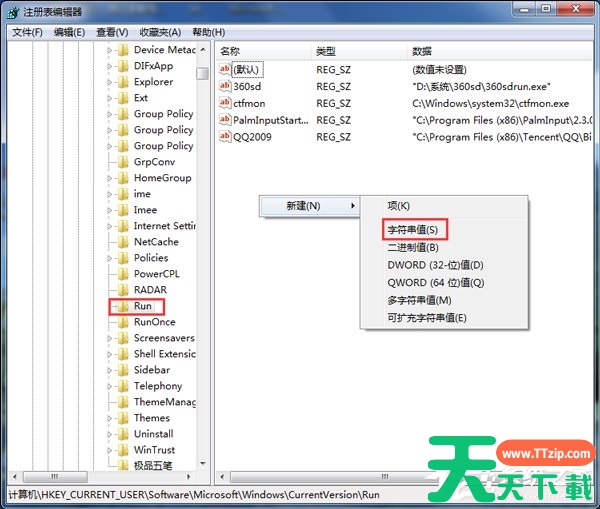Click the NetCache folder icon

pyautogui.click(x=123, y=242)
